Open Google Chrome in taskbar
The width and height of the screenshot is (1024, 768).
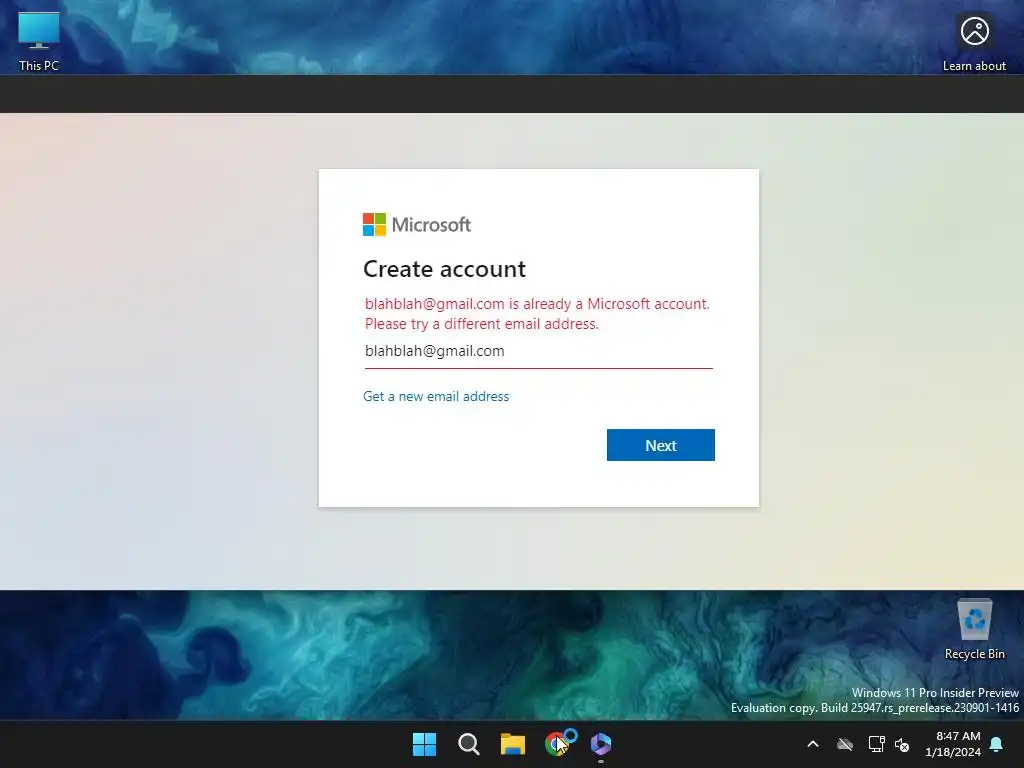(557, 744)
